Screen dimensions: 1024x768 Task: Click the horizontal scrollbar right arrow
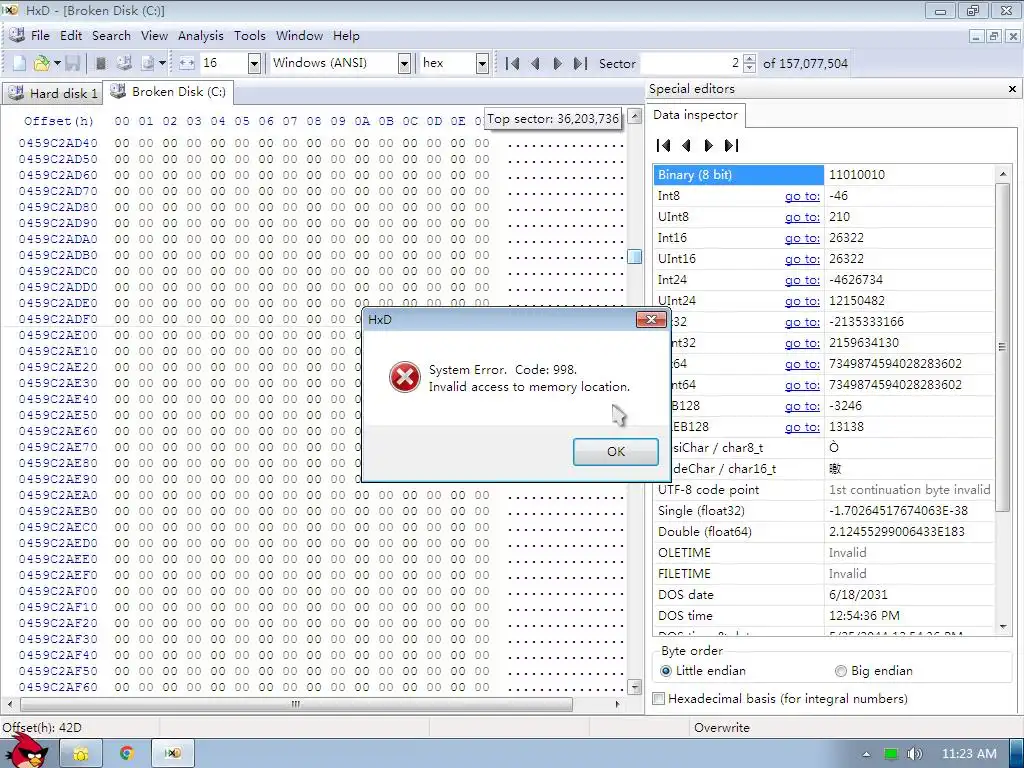(618, 704)
